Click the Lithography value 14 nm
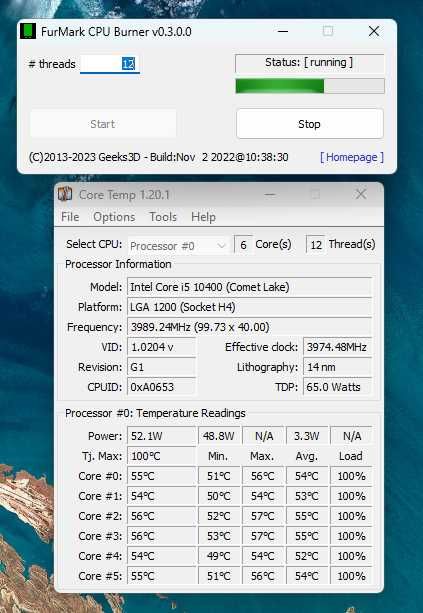This screenshot has height=613, width=423. click(337, 367)
